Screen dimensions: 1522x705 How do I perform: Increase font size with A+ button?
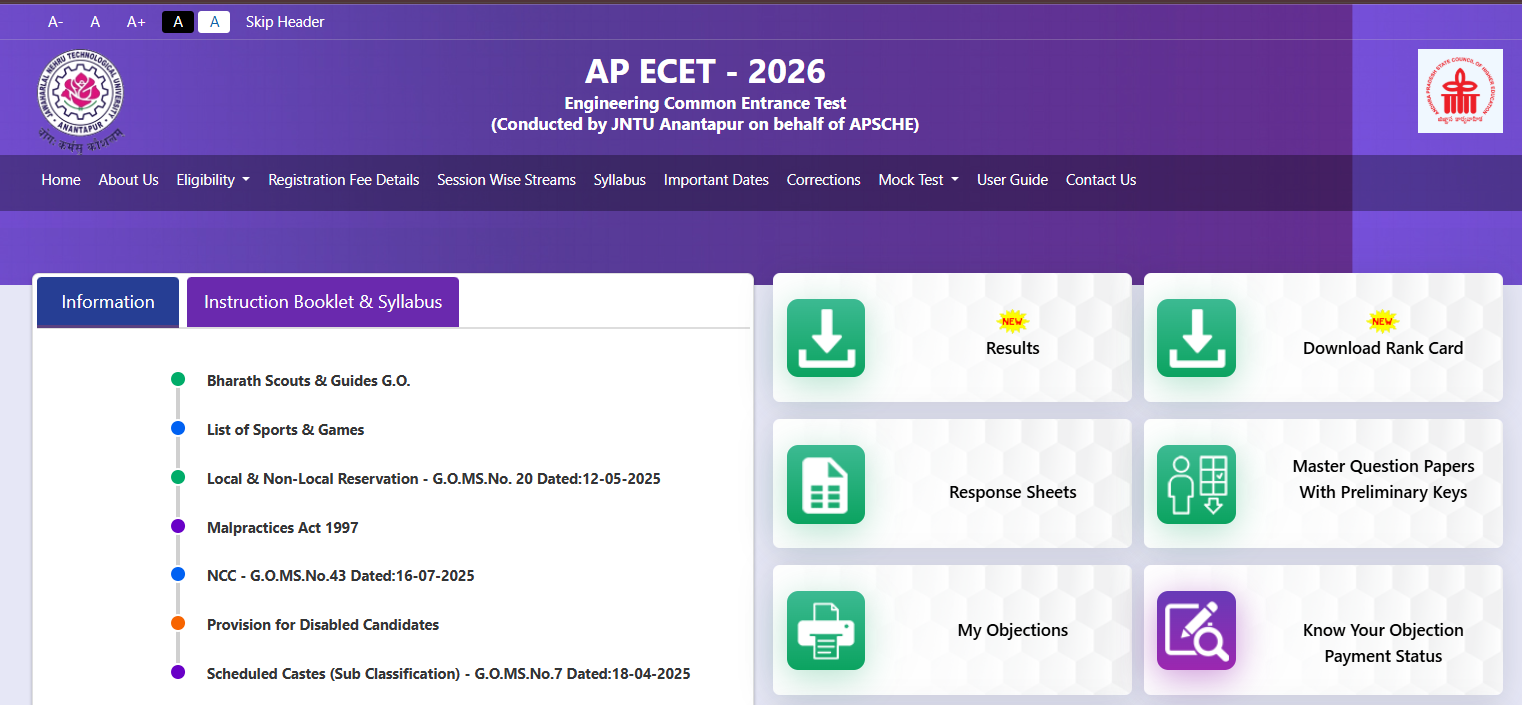136,22
